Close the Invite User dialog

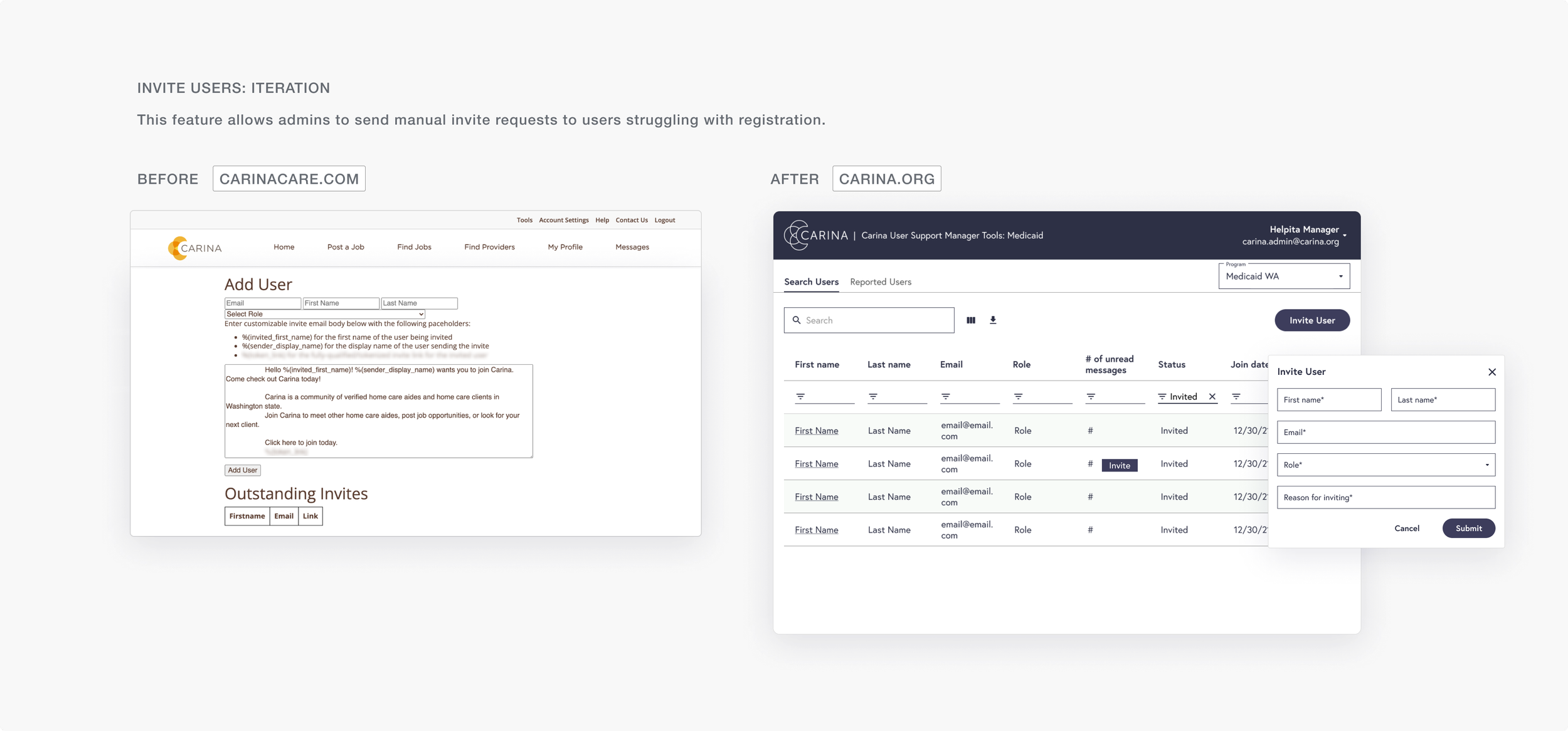click(x=1492, y=372)
